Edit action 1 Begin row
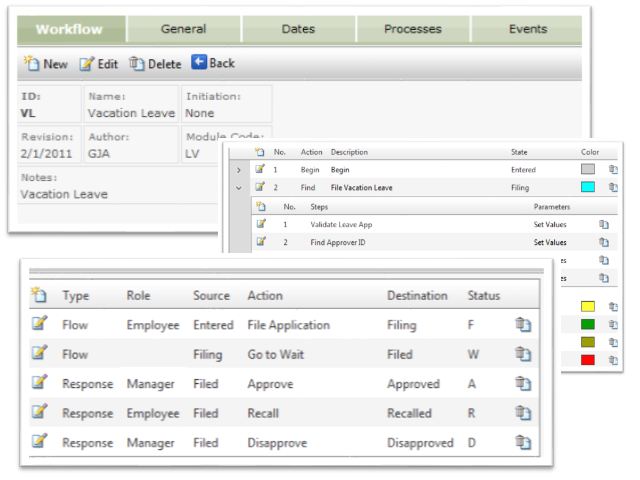 (x=260, y=169)
